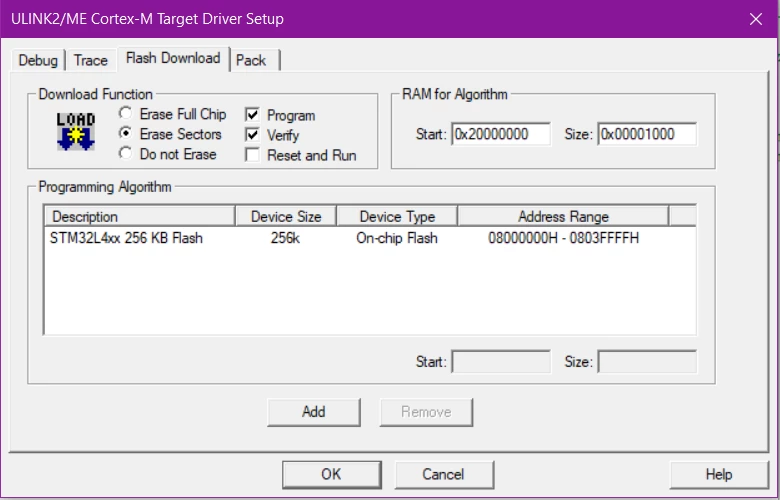This screenshot has width=780, height=500.
Task: Click the LOAD download icon
Action: (76, 132)
